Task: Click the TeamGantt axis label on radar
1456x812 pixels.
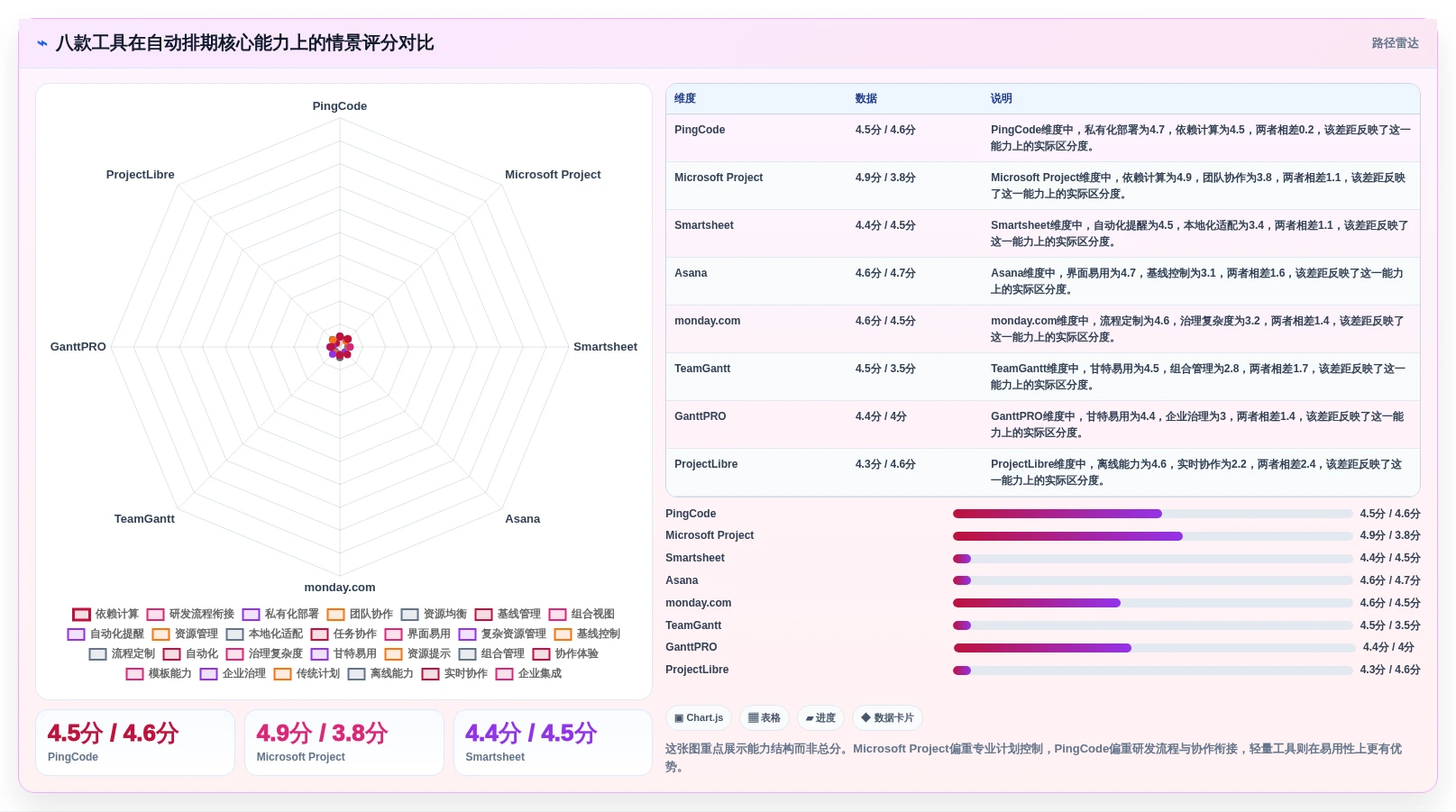Action: pos(144,519)
